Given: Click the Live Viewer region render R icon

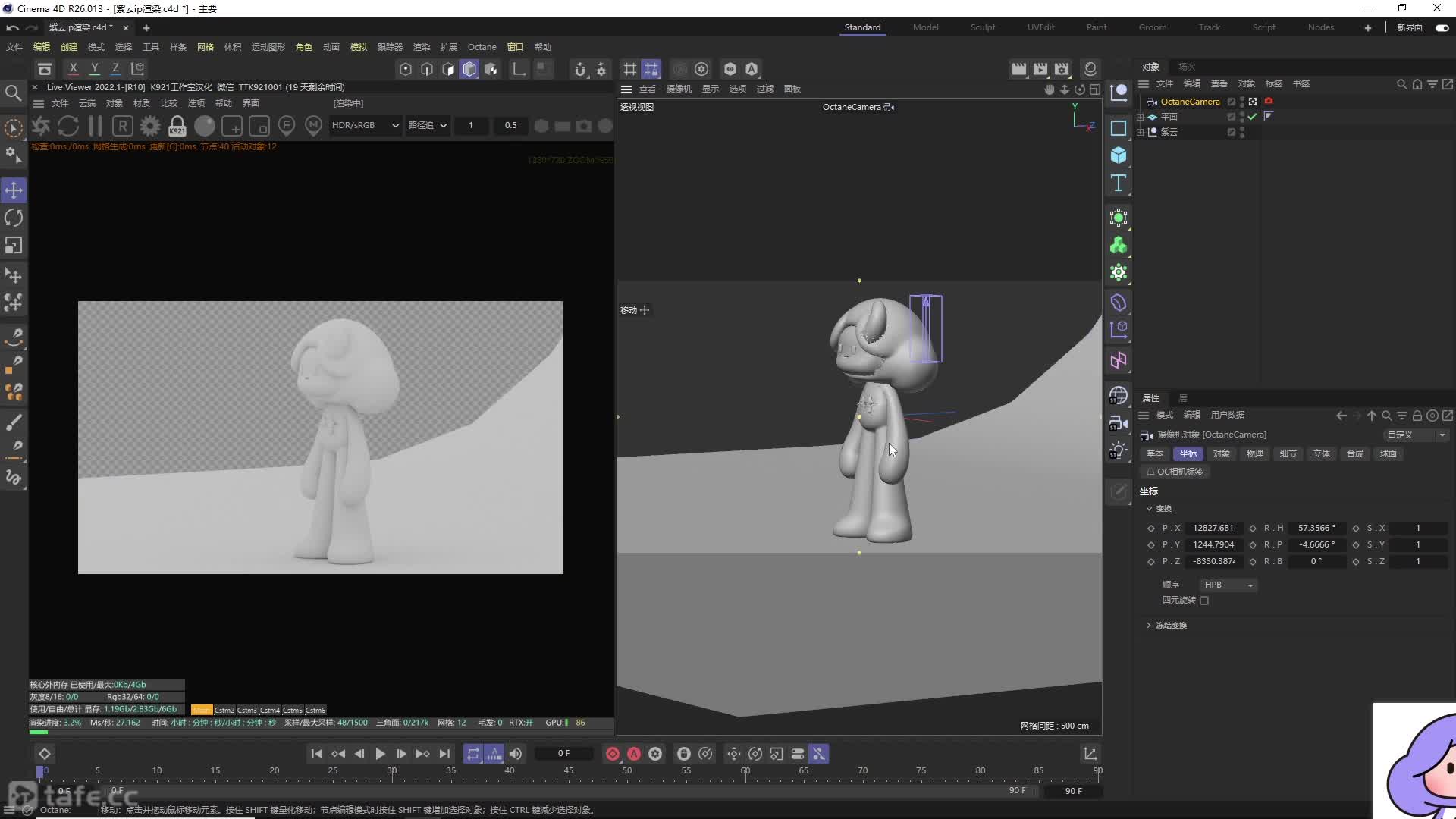Looking at the screenshot, I should coord(123,126).
